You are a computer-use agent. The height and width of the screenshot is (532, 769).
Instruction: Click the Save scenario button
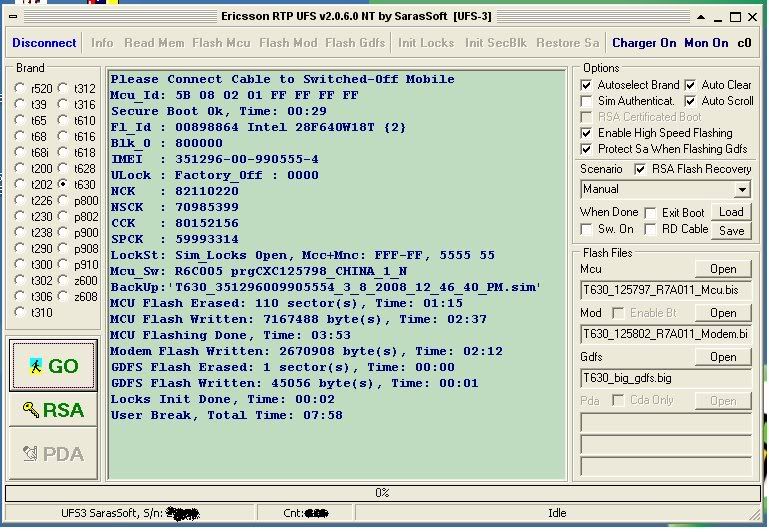(x=731, y=230)
